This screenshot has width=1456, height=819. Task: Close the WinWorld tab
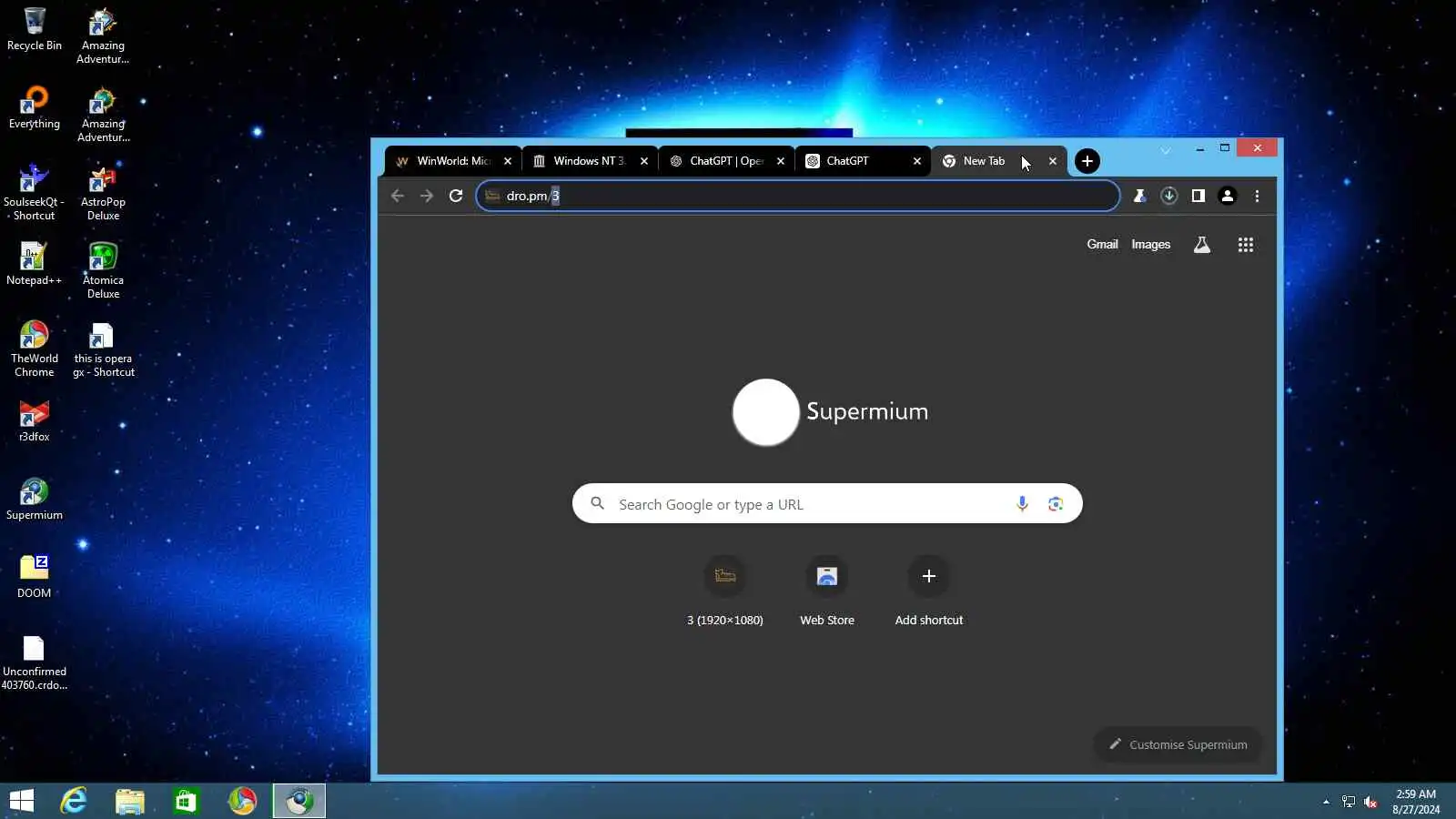tap(508, 161)
